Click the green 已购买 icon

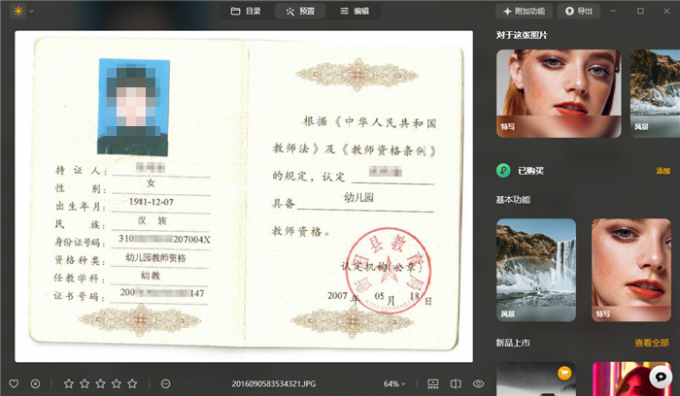point(503,170)
